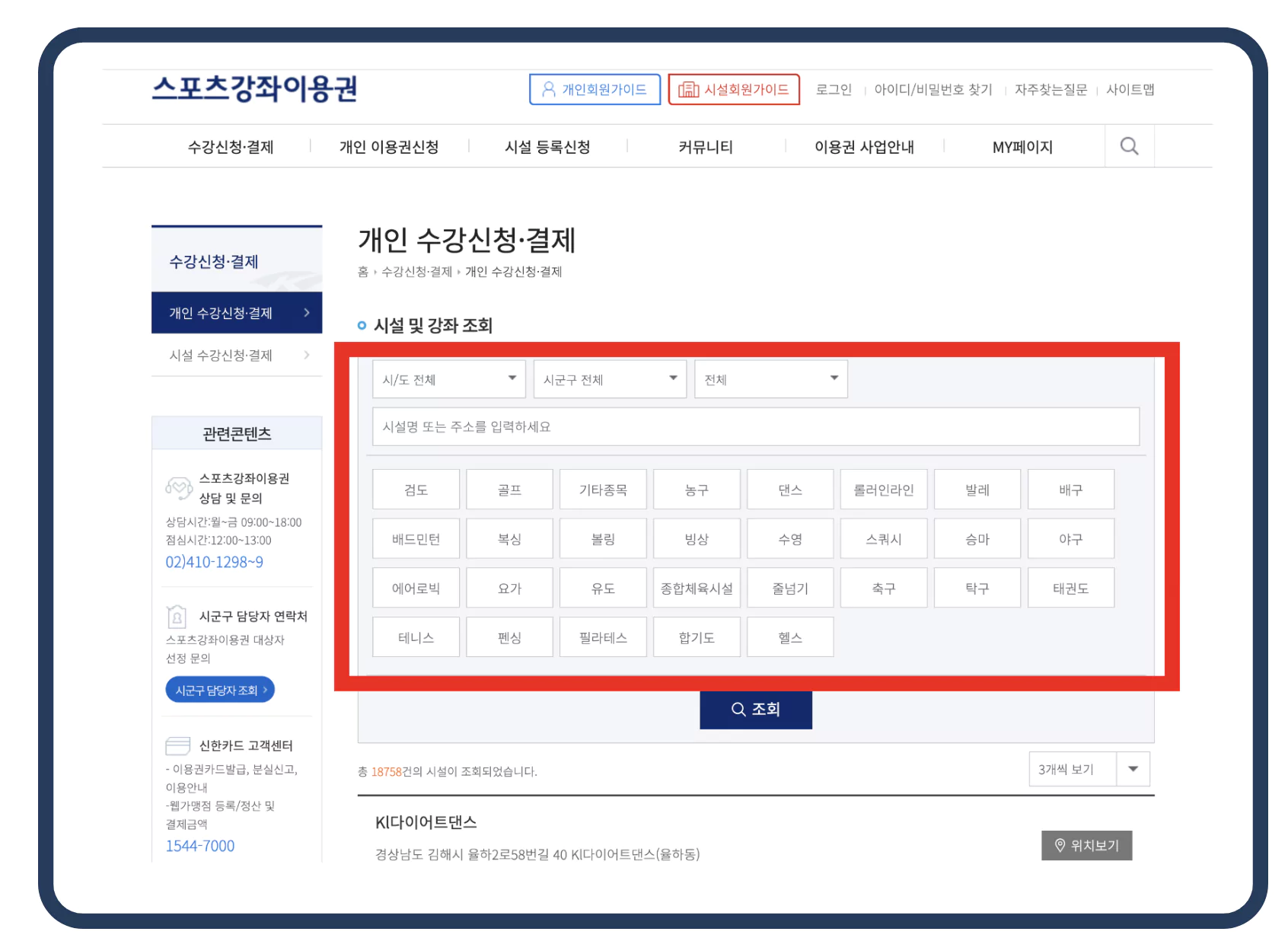1288x938 pixels.
Task: Click the 스포츠강좌이용권 site logo
Action: pyautogui.click(x=254, y=88)
